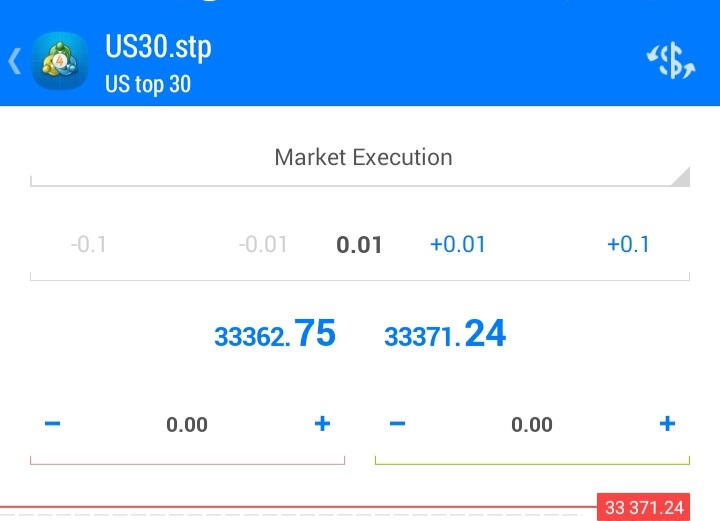Increase stop loss with plus button
This screenshot has height=521, width=720.
point(322,424)
